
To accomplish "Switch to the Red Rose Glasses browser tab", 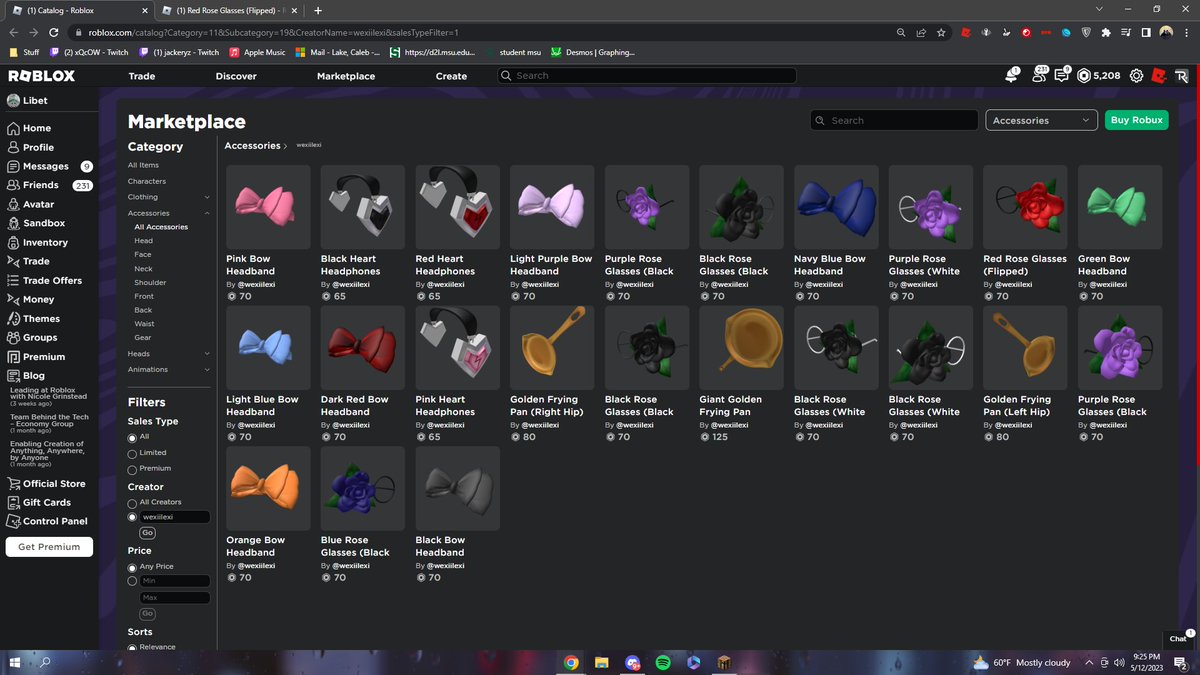I will point(230,10).
